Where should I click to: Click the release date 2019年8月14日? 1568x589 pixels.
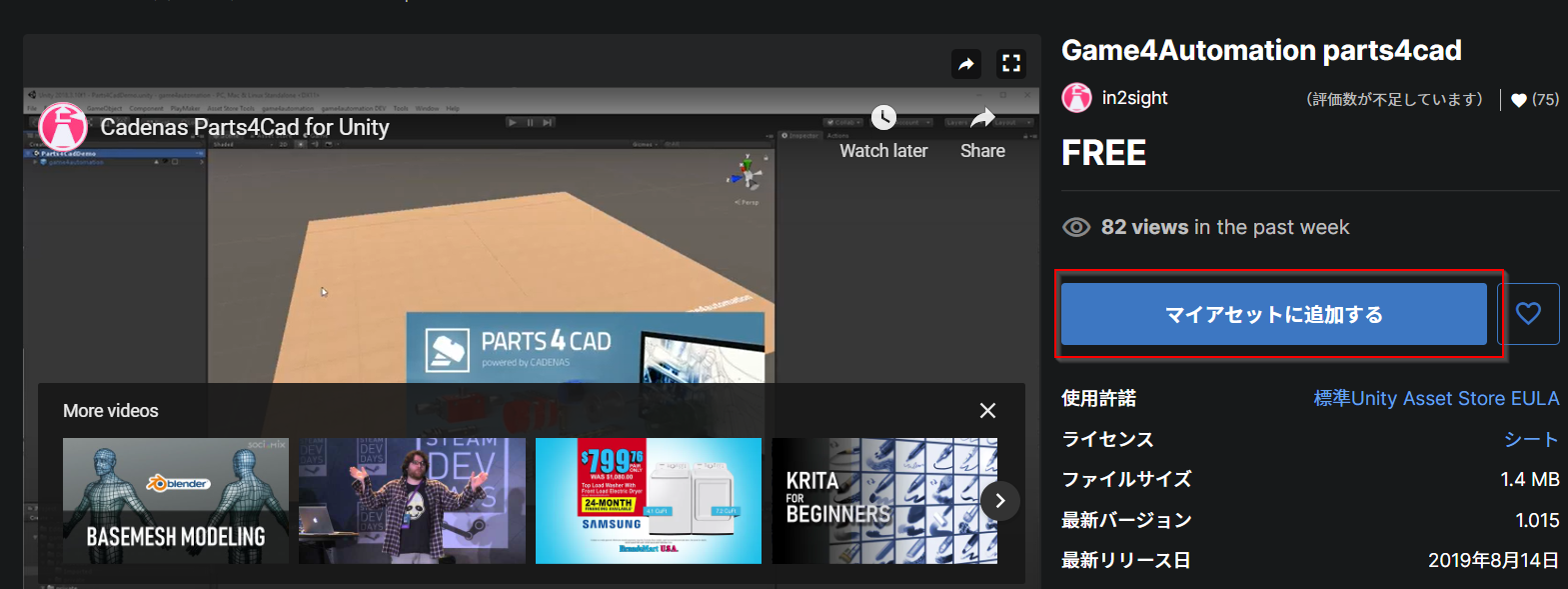click(x=1494, y=560)
